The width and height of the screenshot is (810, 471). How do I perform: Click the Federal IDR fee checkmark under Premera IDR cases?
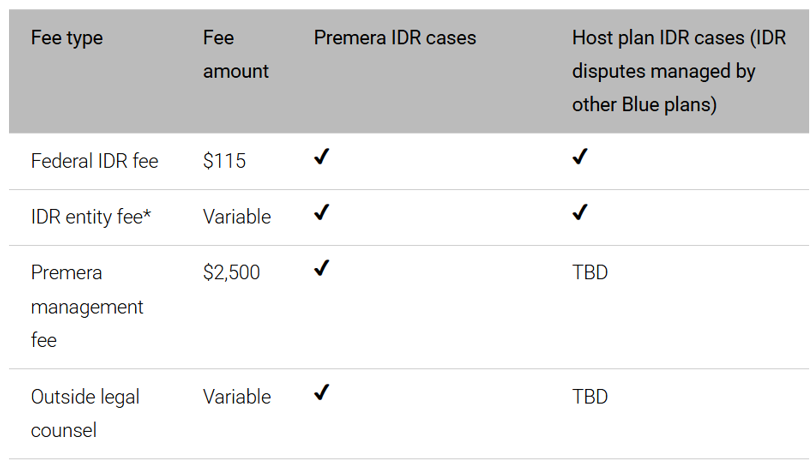[x=321, y=158]
